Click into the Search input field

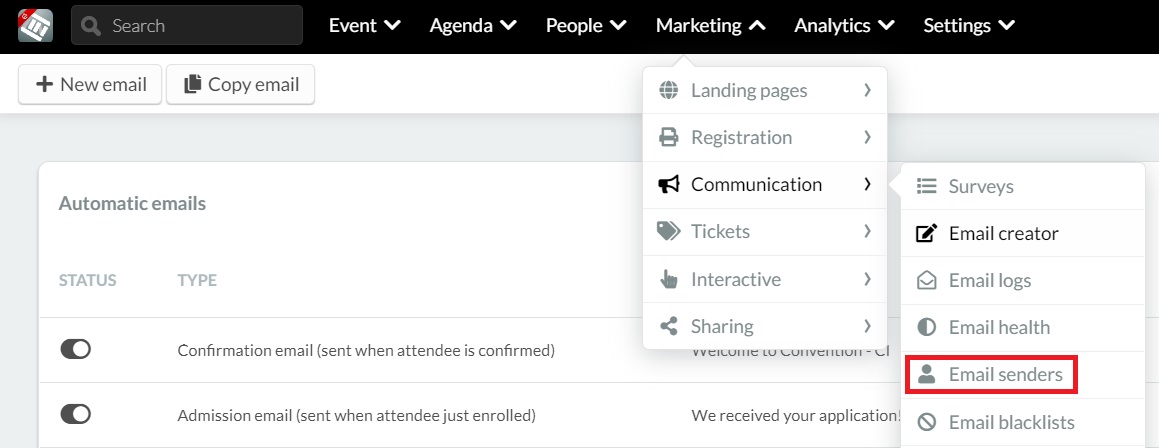pos(187,26)
